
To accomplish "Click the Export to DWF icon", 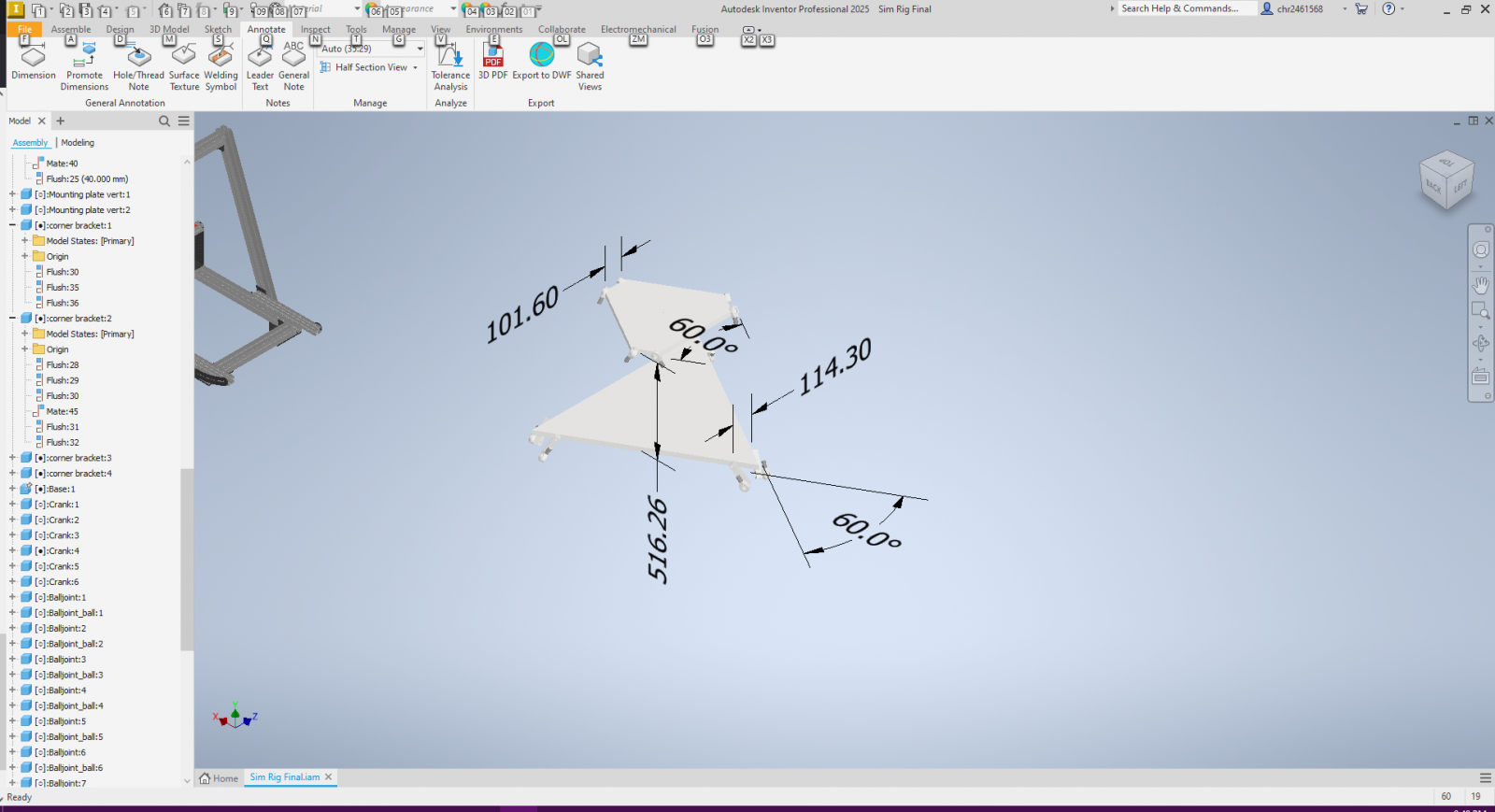I will [542, 56].
